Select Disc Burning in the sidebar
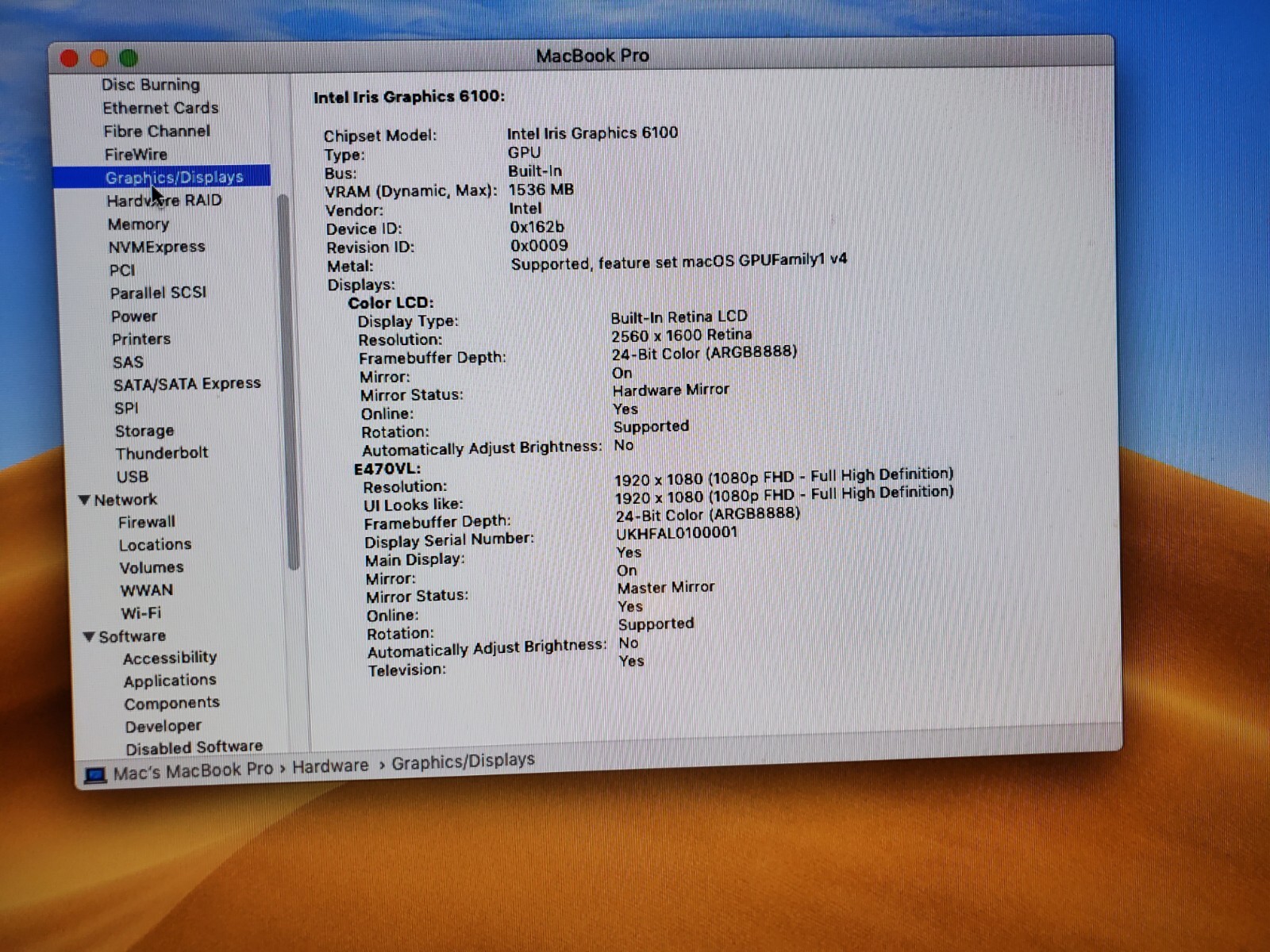Viewport: 1270px width, 952px height. tap(151, 84)
